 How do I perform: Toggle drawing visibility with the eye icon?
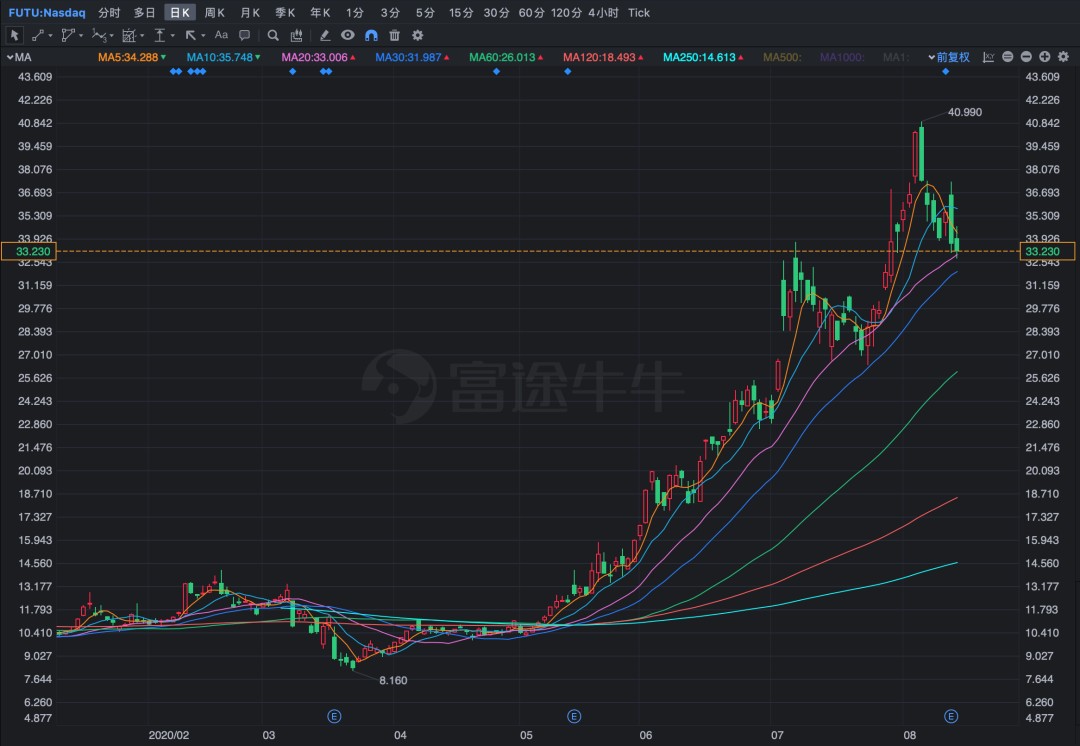pyautogui.click(x=349, y=34)
